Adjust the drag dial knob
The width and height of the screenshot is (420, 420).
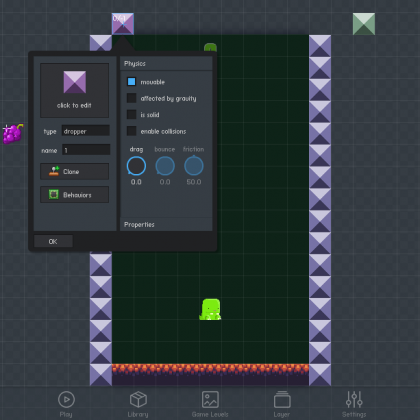tap(136, 166)
